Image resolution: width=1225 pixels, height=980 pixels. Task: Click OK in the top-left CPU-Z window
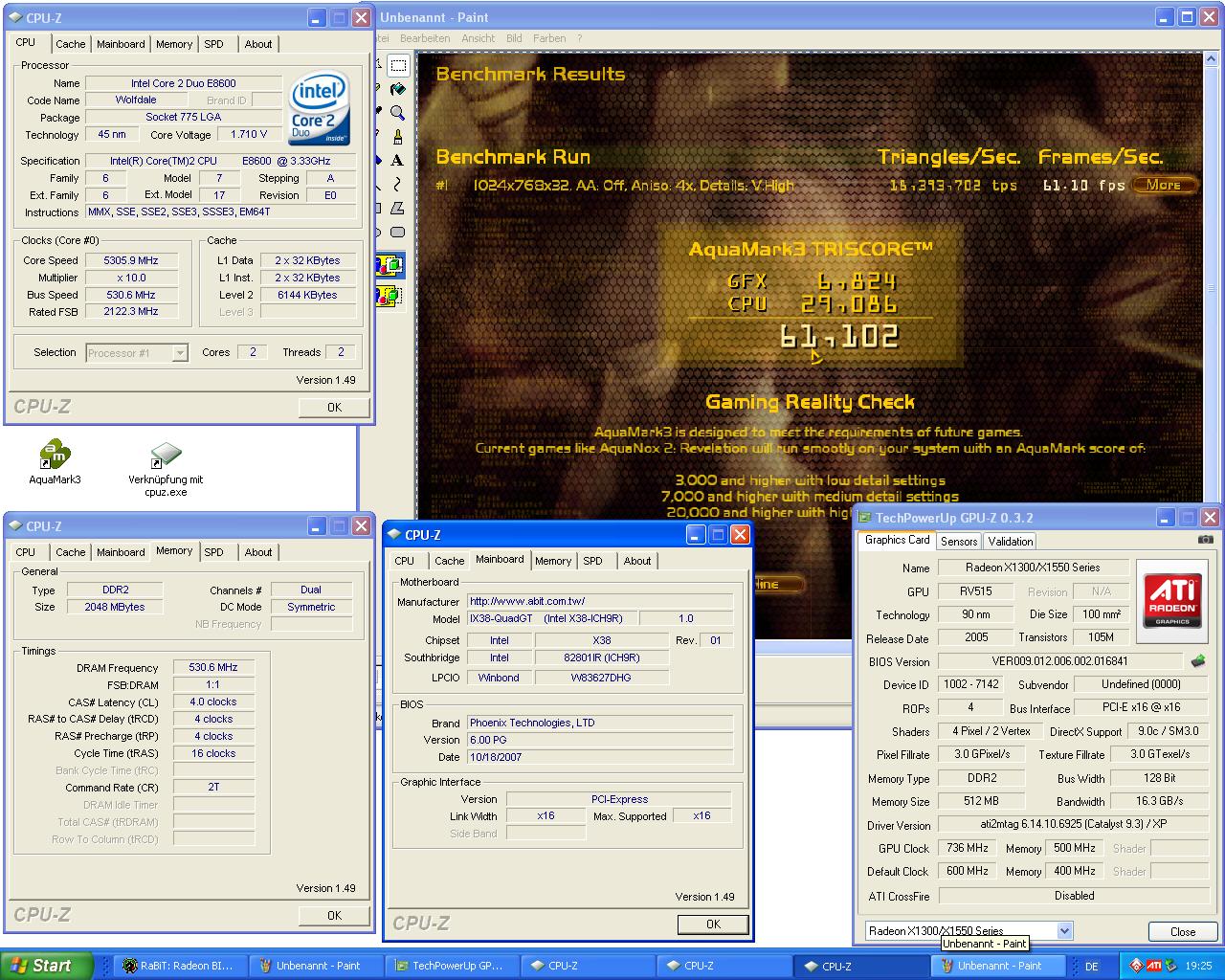(x=334, y=407)
